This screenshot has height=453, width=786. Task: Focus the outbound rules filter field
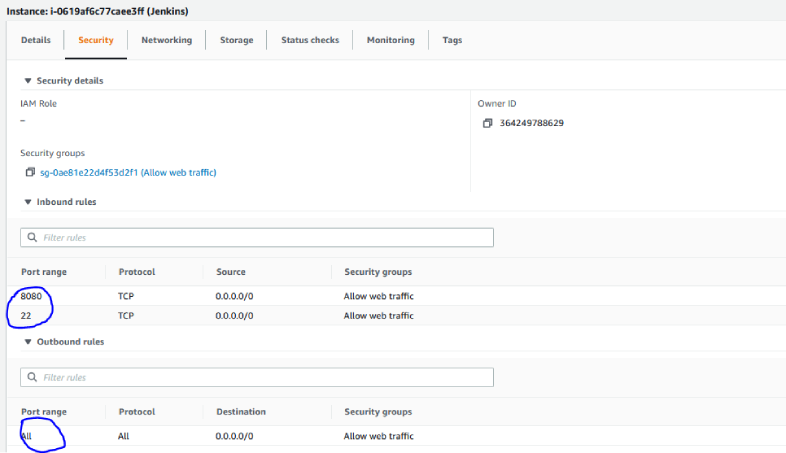(x=257, y=377)
